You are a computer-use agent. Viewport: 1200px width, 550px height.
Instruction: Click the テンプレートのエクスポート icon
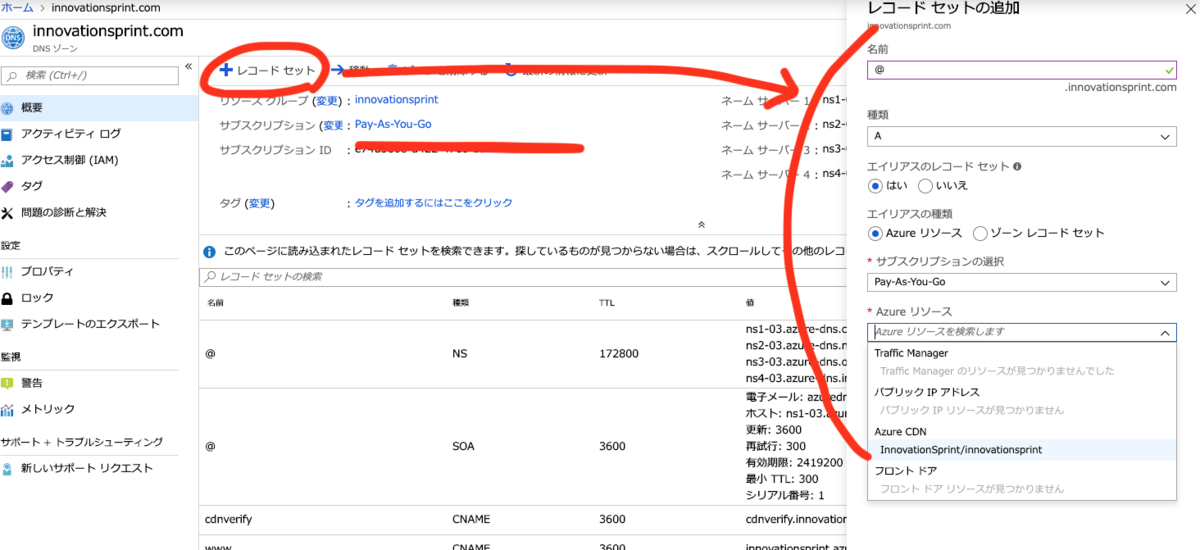pyautogui.click(x=8, y=324)
